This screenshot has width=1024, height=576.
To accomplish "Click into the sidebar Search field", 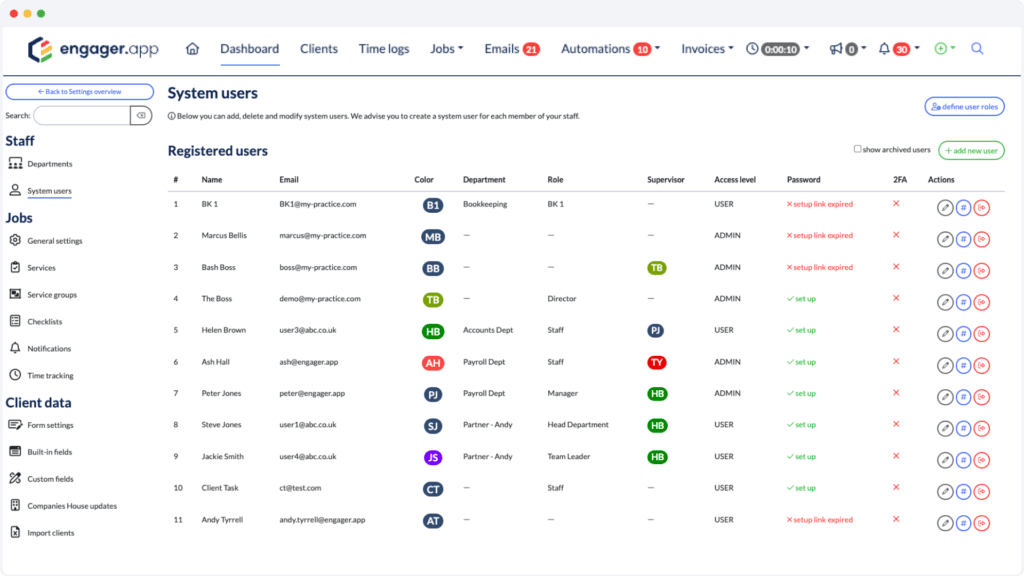I will click(82, 116).
